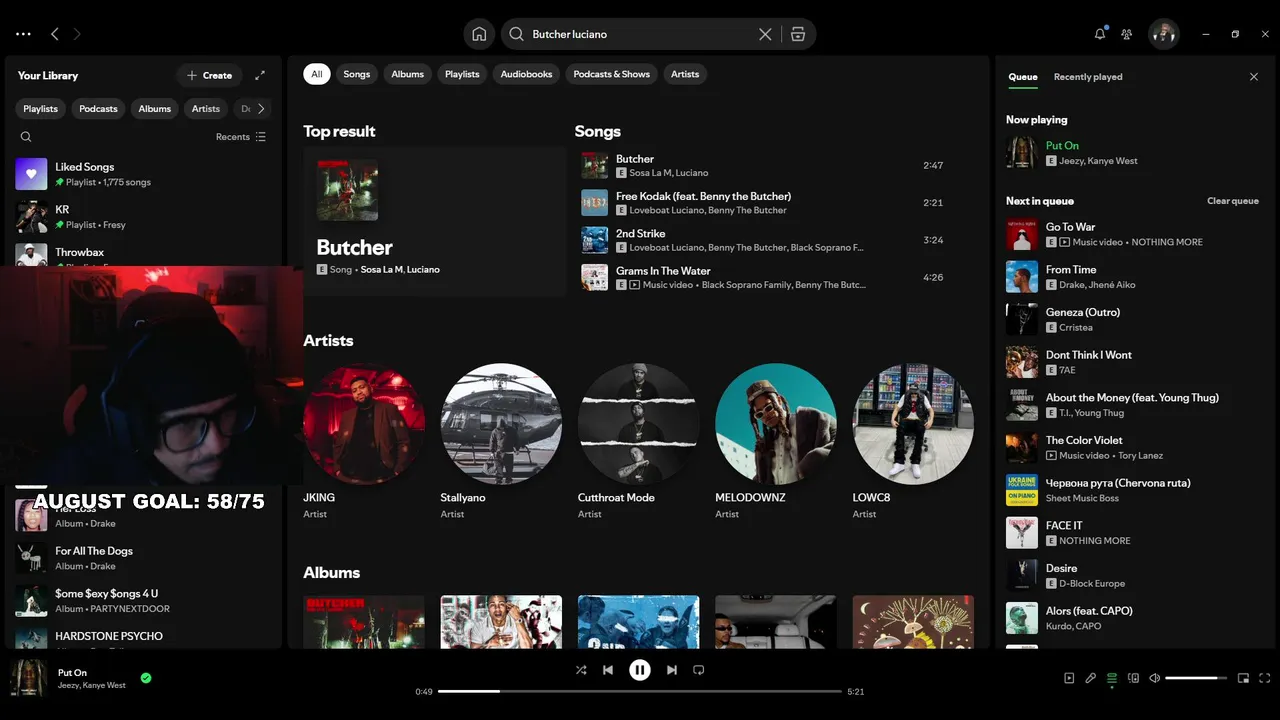Filter results by Albums

click(x=408, y=74)
